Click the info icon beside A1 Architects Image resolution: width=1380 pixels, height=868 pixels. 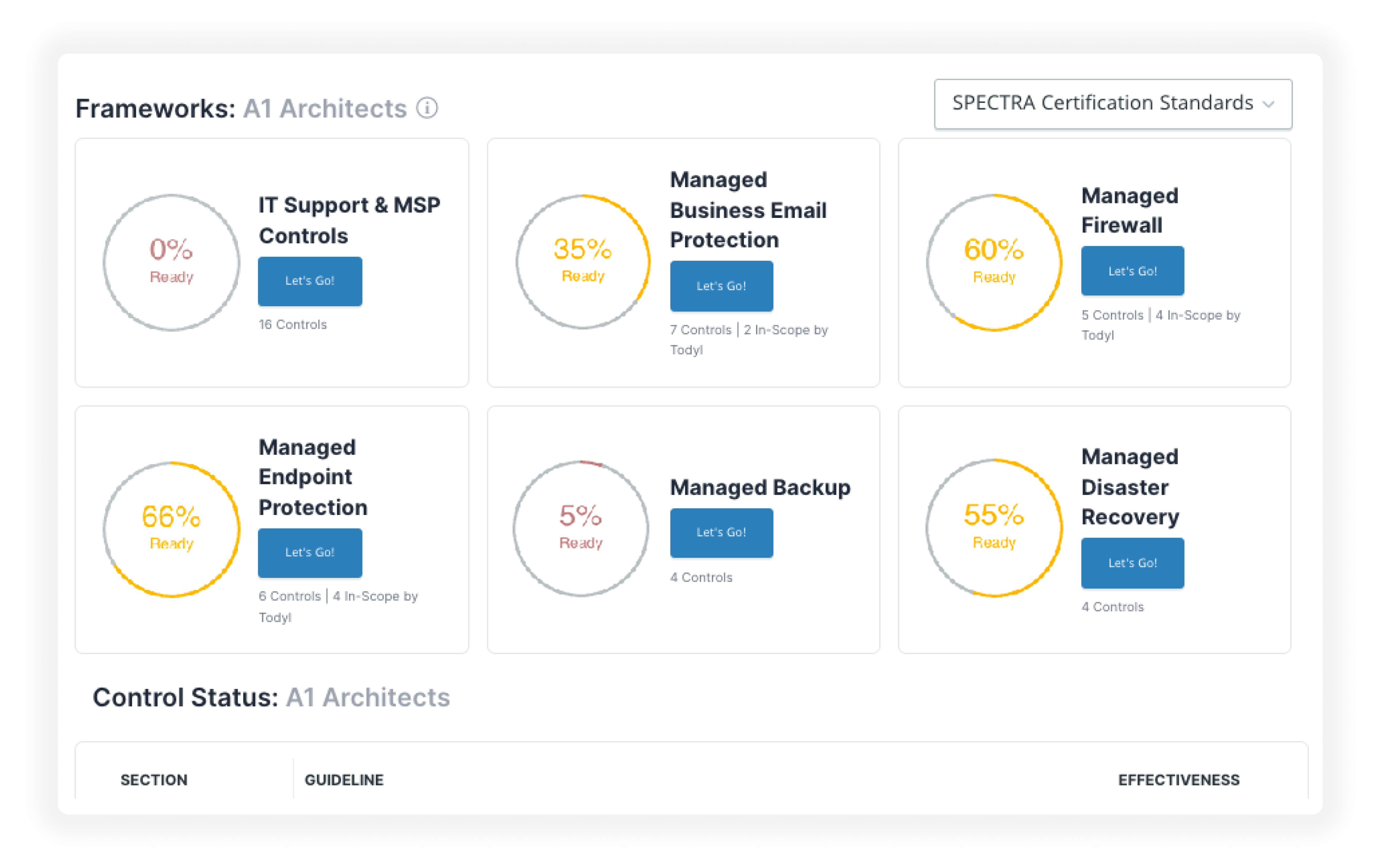pos(427,108)
